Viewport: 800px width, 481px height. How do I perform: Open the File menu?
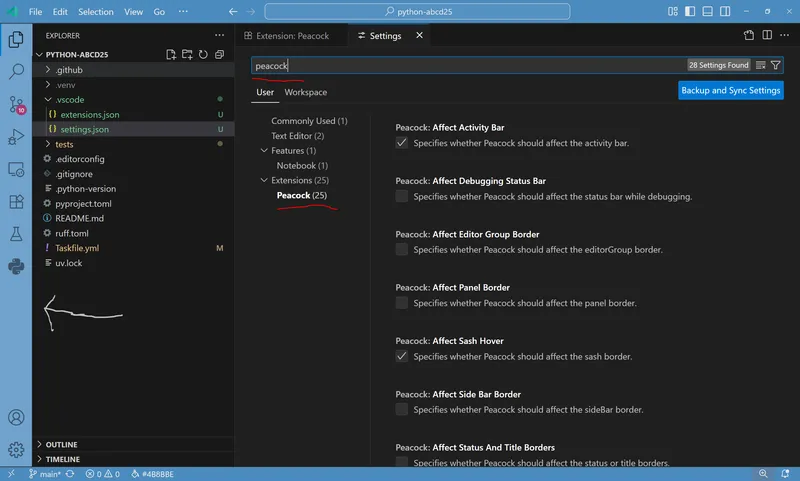35,11
